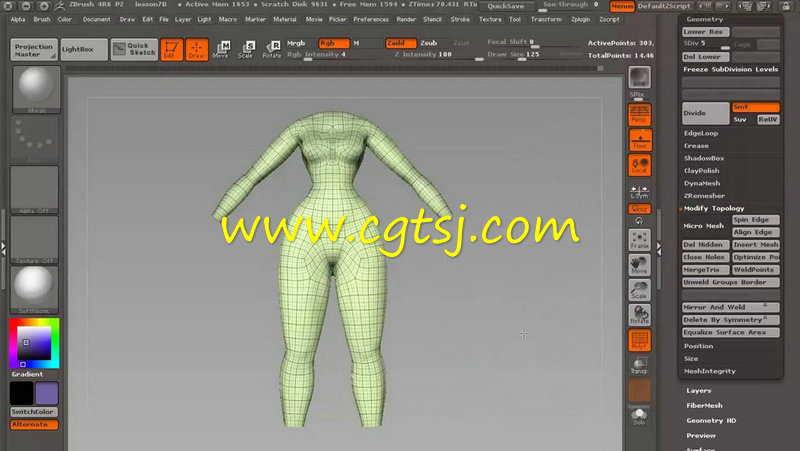Click the Projection Master button
This screenshot has height=451, width=800.
tap(34, 49)
